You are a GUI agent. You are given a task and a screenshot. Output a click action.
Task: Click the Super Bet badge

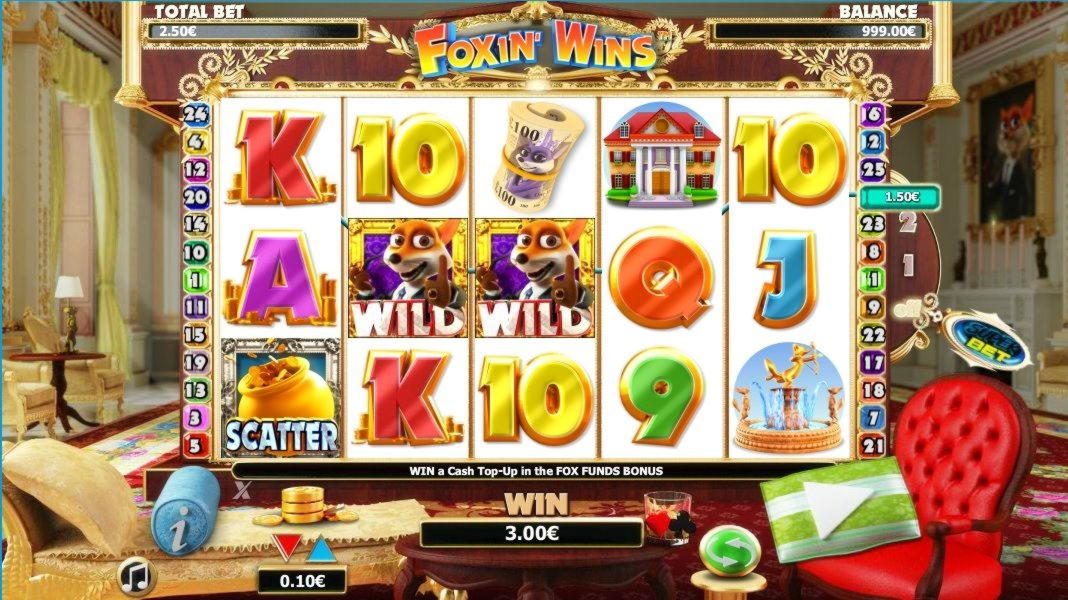point(988,341)
